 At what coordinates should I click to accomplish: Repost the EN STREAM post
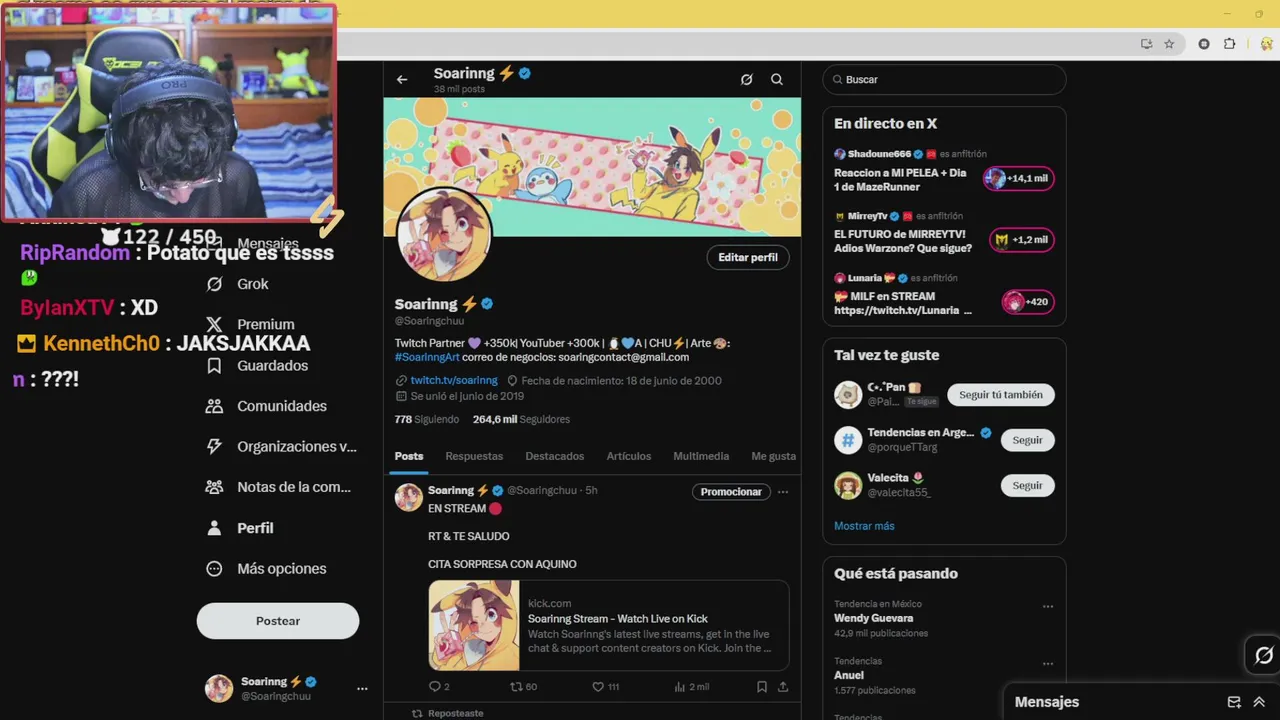tap(523, 687)
